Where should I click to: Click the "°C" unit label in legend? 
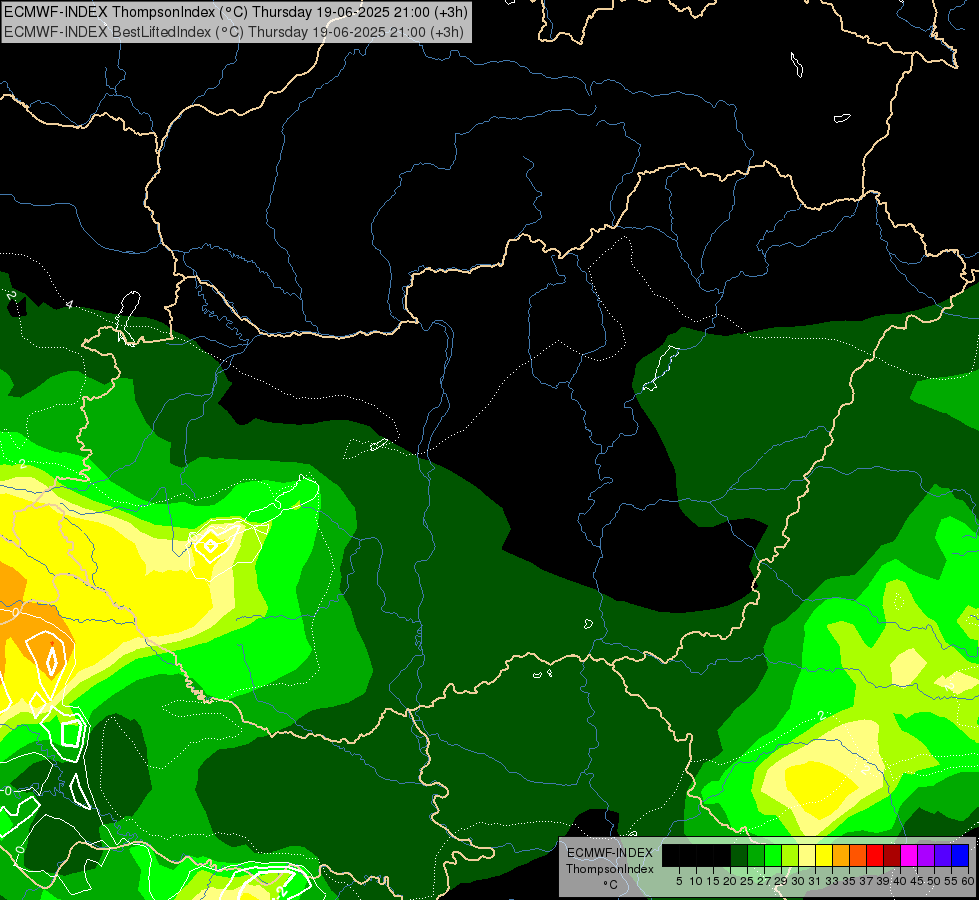point(610,884)
